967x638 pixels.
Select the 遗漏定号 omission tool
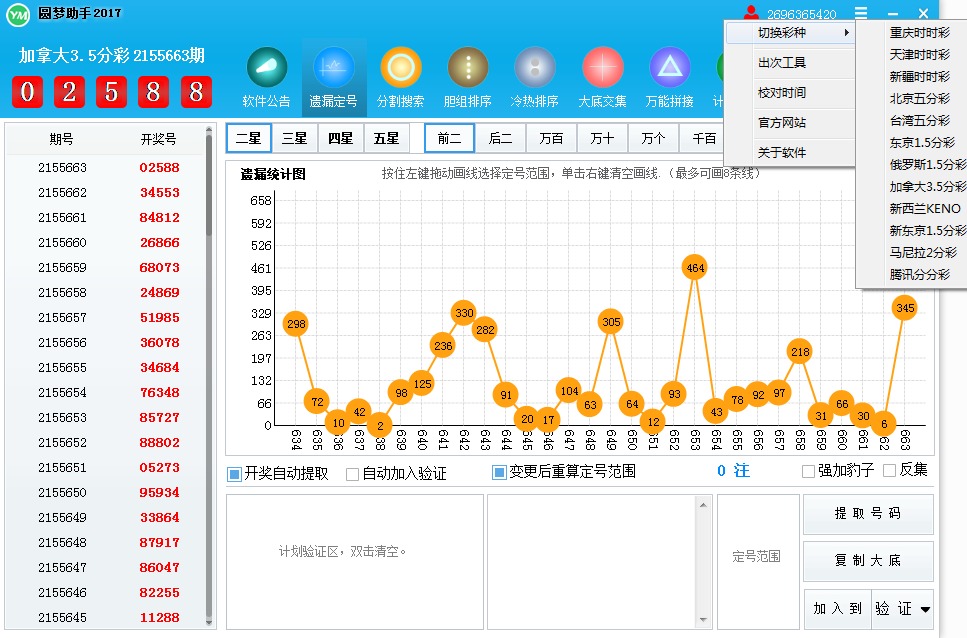(333, 75)
